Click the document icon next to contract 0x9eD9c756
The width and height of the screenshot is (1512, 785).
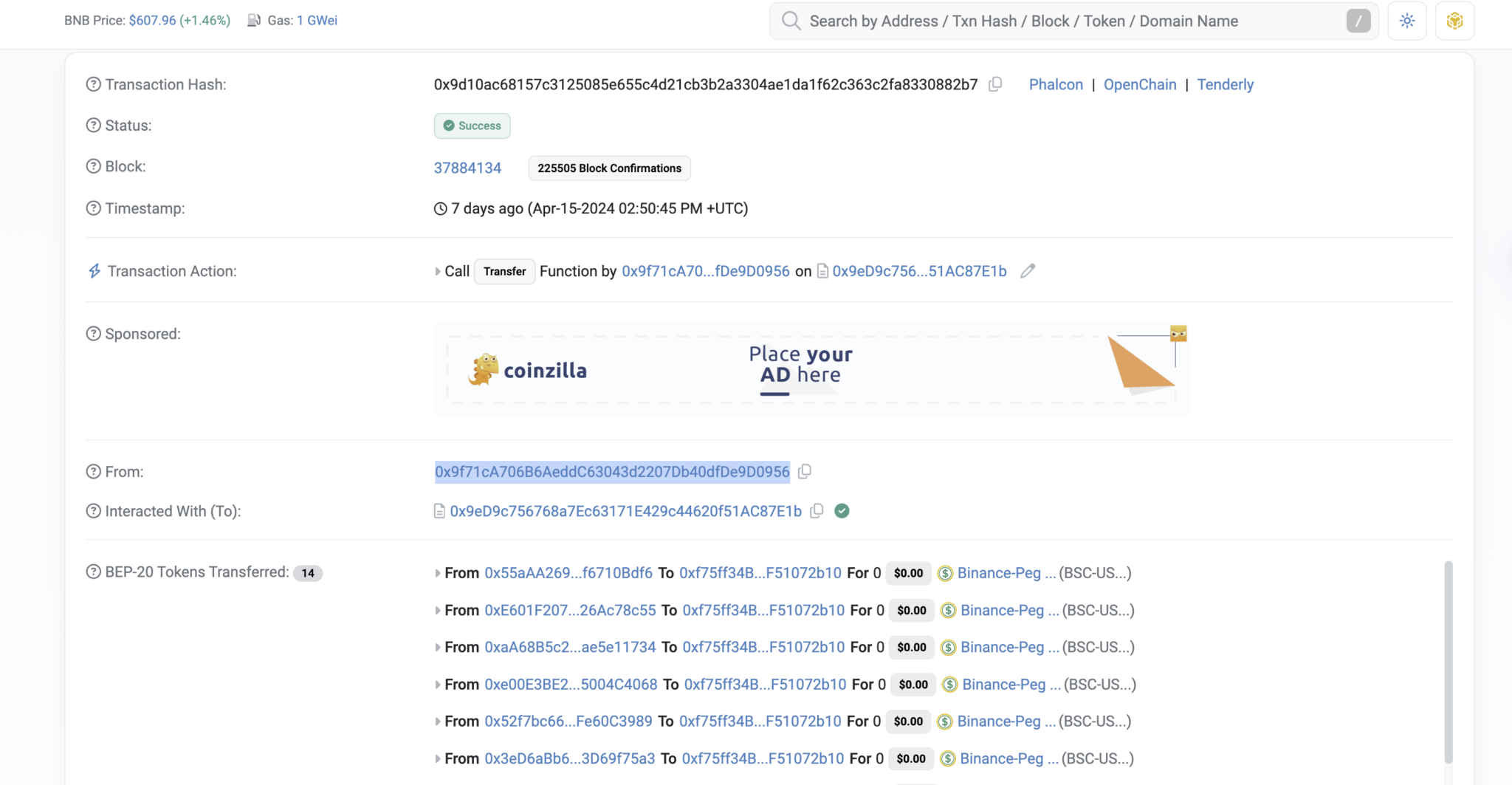822,271
